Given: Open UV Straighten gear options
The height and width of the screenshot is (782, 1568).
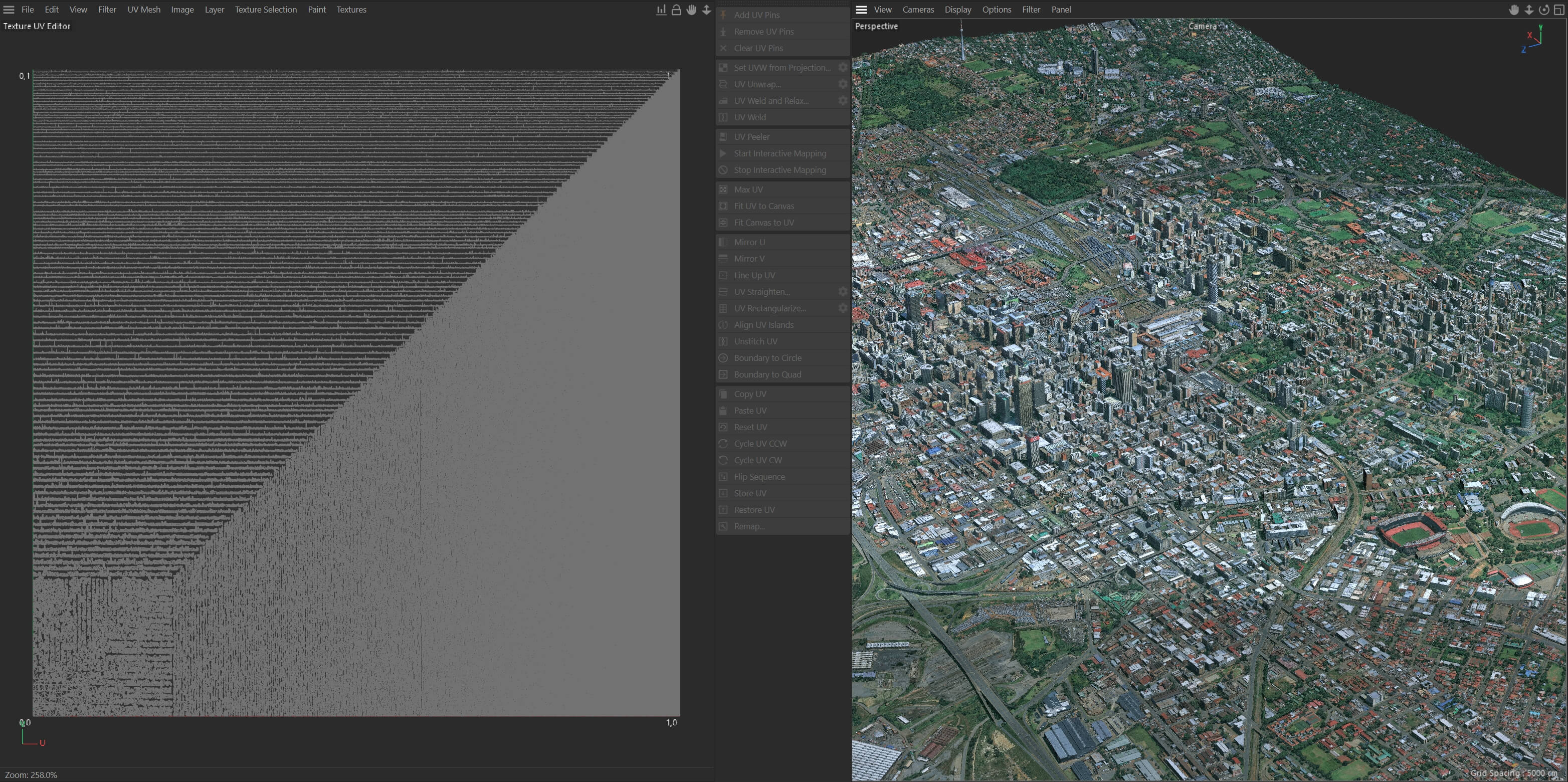Looking at the screenshot, I should tap(843, 292).
